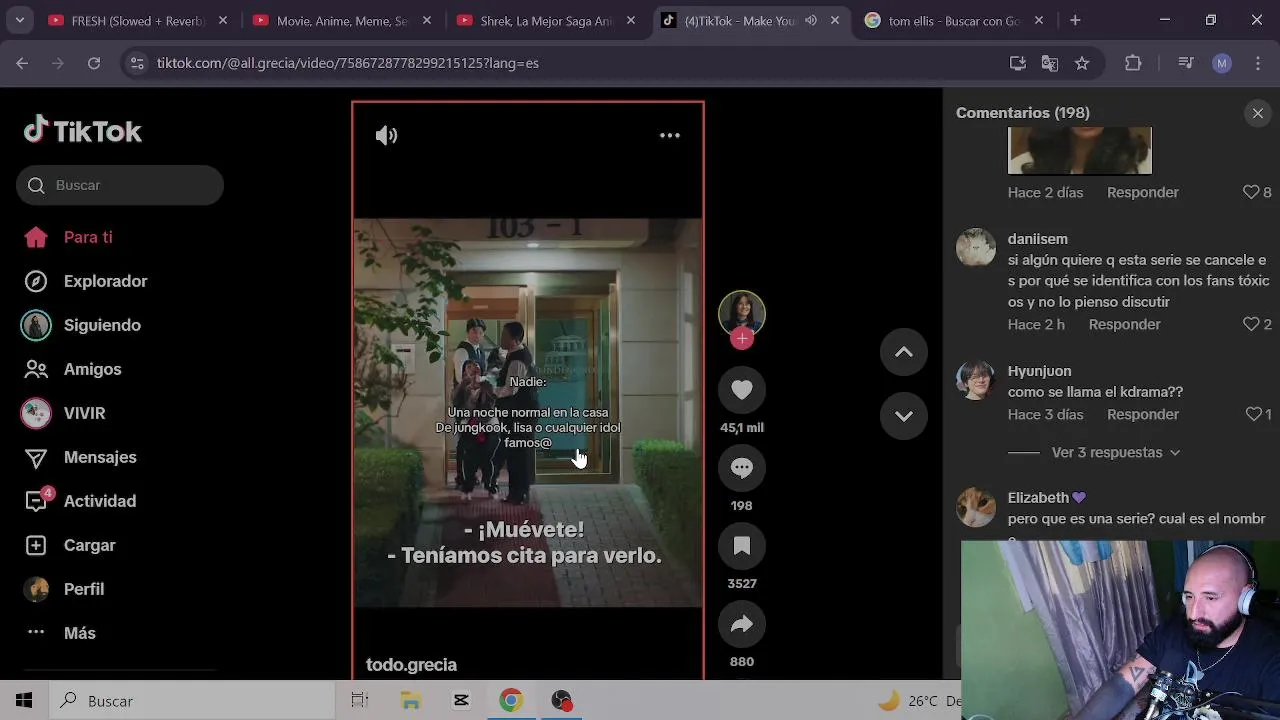Screen dimensions: 1280x720
Task: Focus the TikTok Buscar search field
Action: (x=120, y=185)
